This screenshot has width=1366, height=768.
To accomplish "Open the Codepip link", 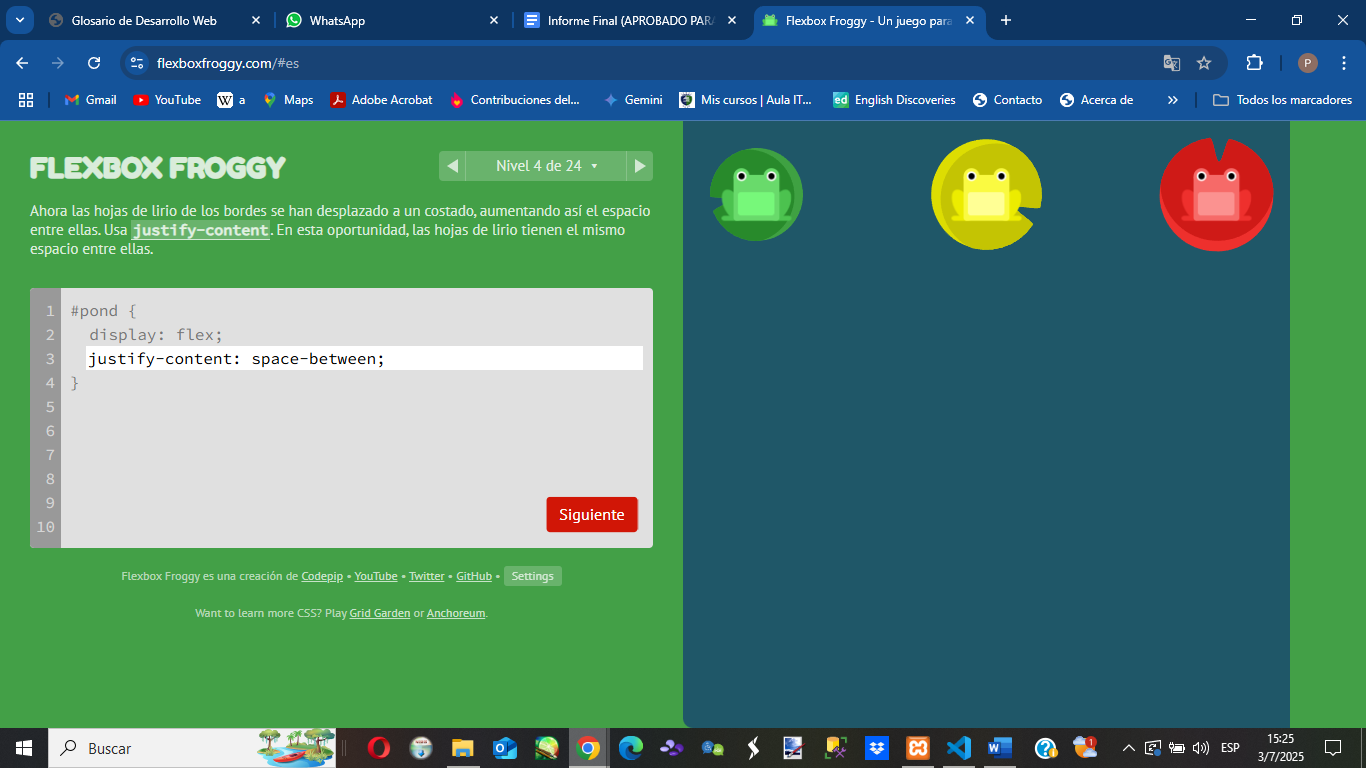I will (322, 576).
